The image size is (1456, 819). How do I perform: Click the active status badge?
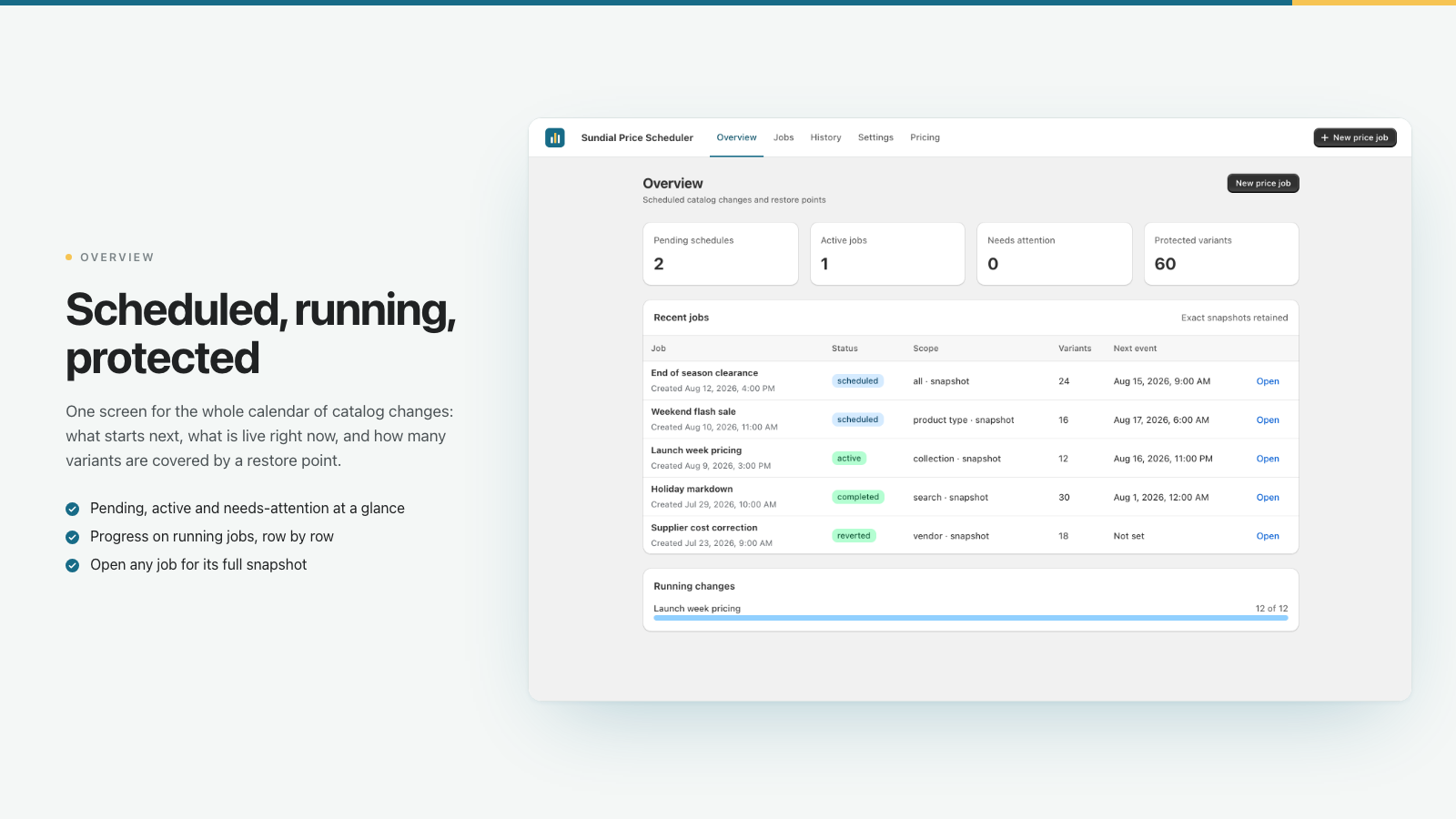tap(849, 459)
